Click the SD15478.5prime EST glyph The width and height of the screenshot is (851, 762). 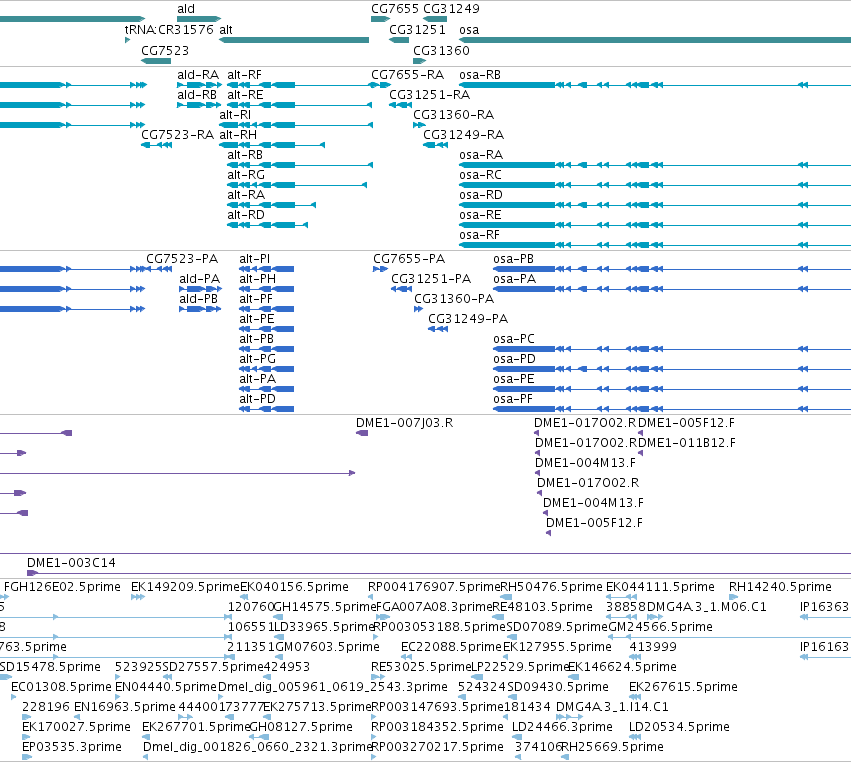tap(5, 677)
